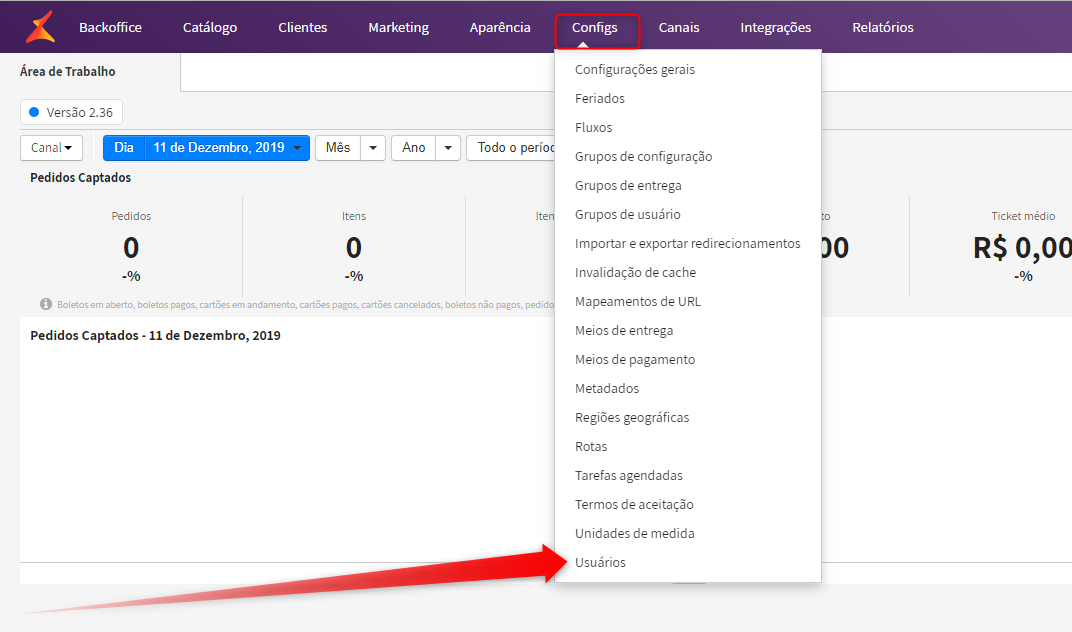Open the Clientes menu
Viewport: 1072px width, 632px height.
[x=302, y=27]
